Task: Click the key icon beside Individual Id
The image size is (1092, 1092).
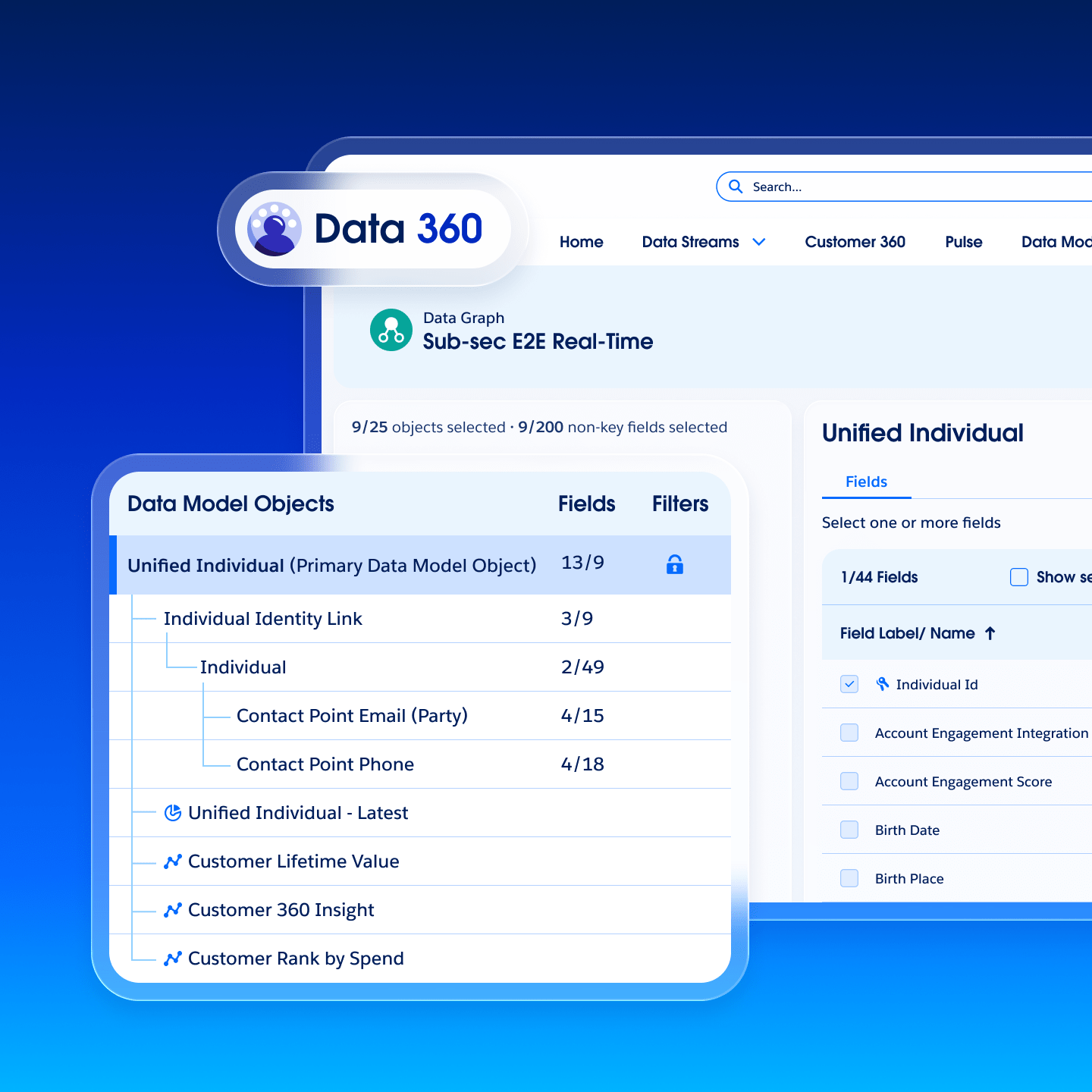Action: tap(883, 684)
